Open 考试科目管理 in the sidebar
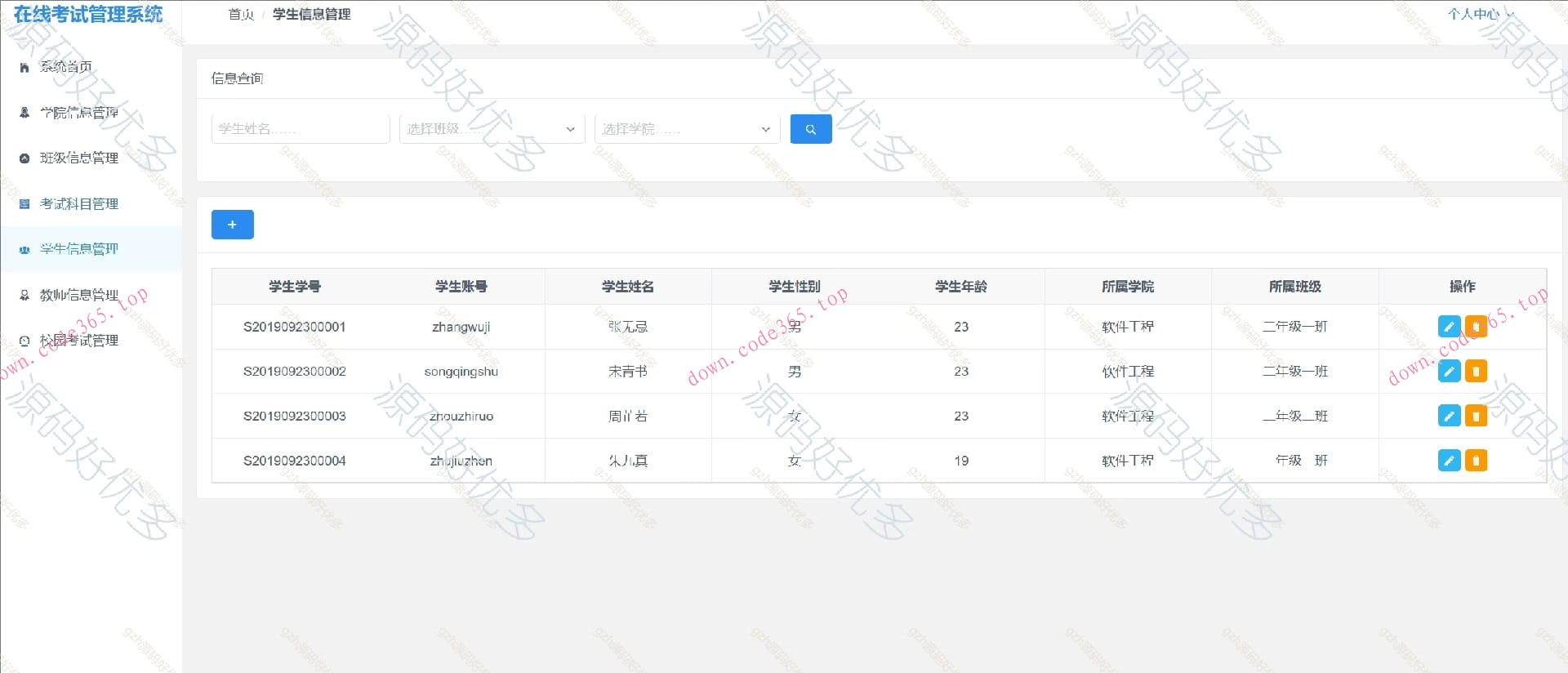 [91, 203]
